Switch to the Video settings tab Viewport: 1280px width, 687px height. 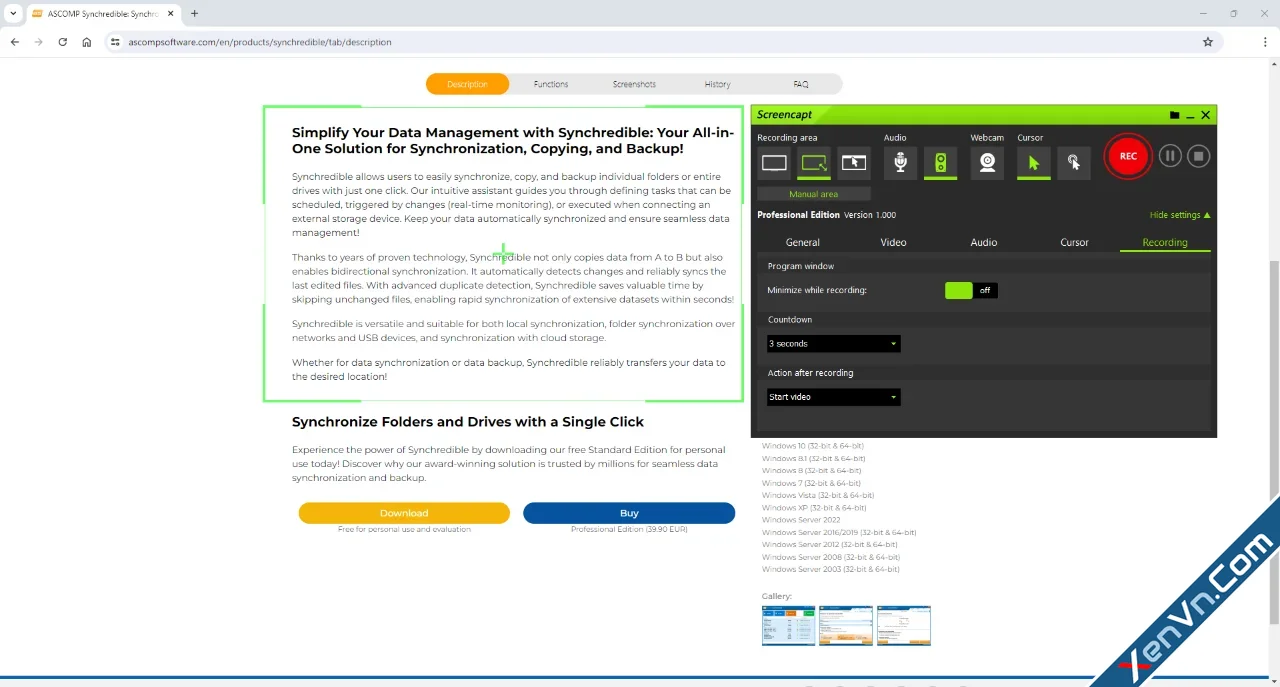coord(893,242)
